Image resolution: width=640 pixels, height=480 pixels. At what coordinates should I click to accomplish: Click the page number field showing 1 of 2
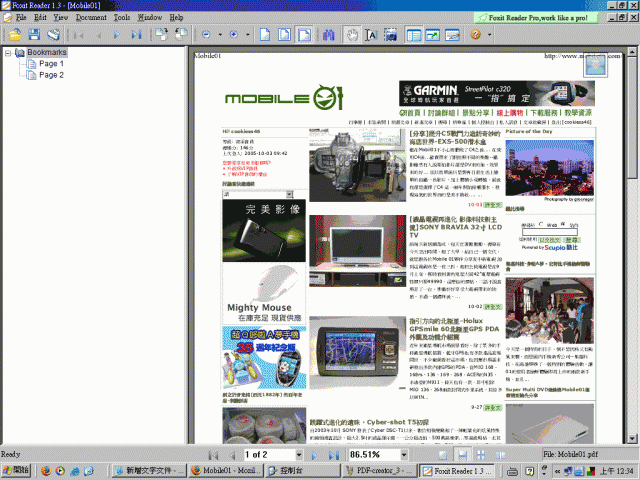[x=270, y=455]
